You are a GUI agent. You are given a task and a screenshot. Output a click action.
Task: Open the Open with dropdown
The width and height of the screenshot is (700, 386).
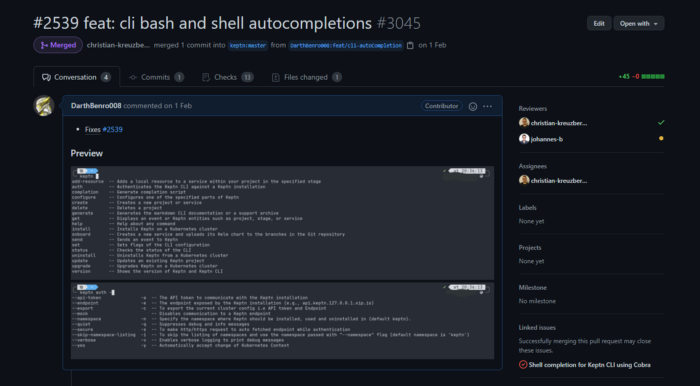[638, 24]
